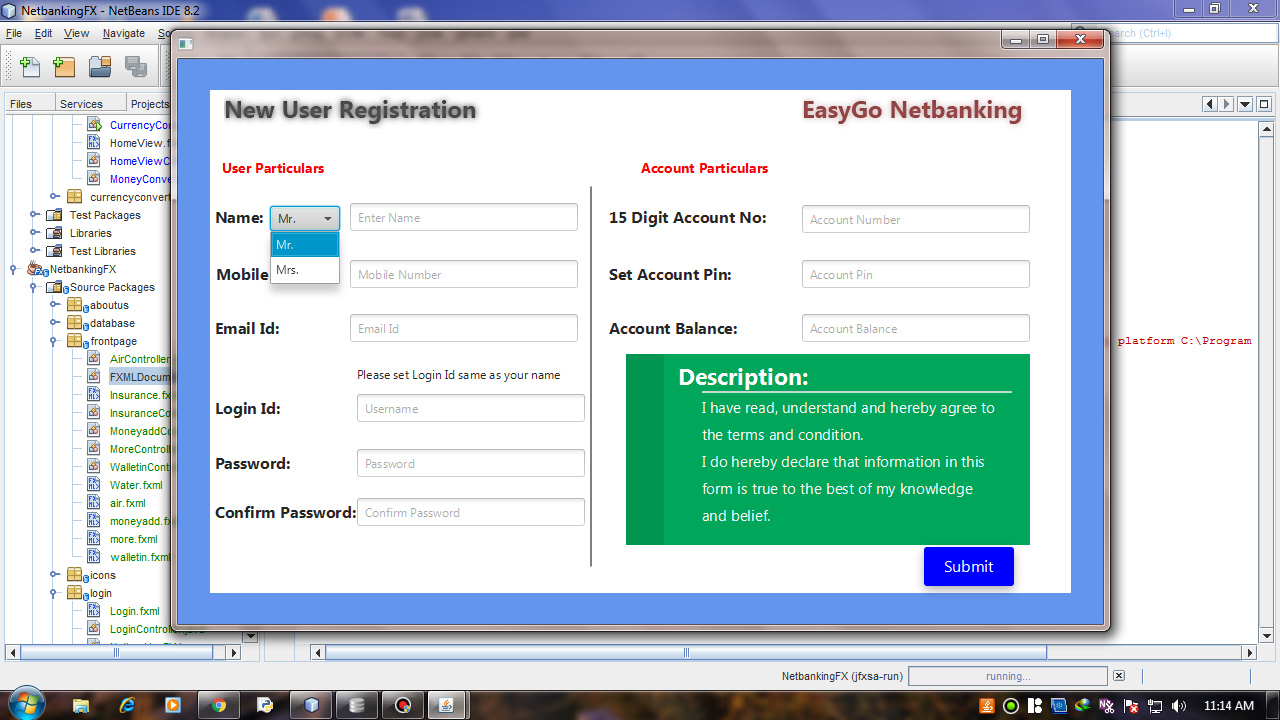1280x720 pixels.
Task: Click the Mobile Number field
Action: click(464, 274)
